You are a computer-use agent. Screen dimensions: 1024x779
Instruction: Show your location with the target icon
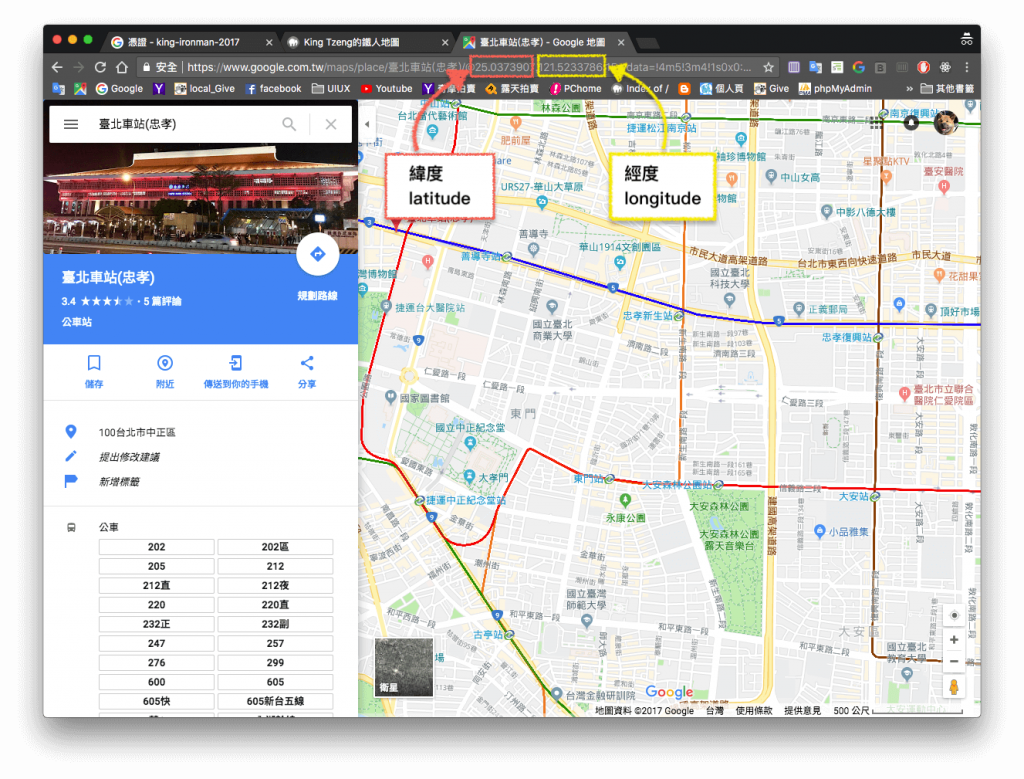954,615
